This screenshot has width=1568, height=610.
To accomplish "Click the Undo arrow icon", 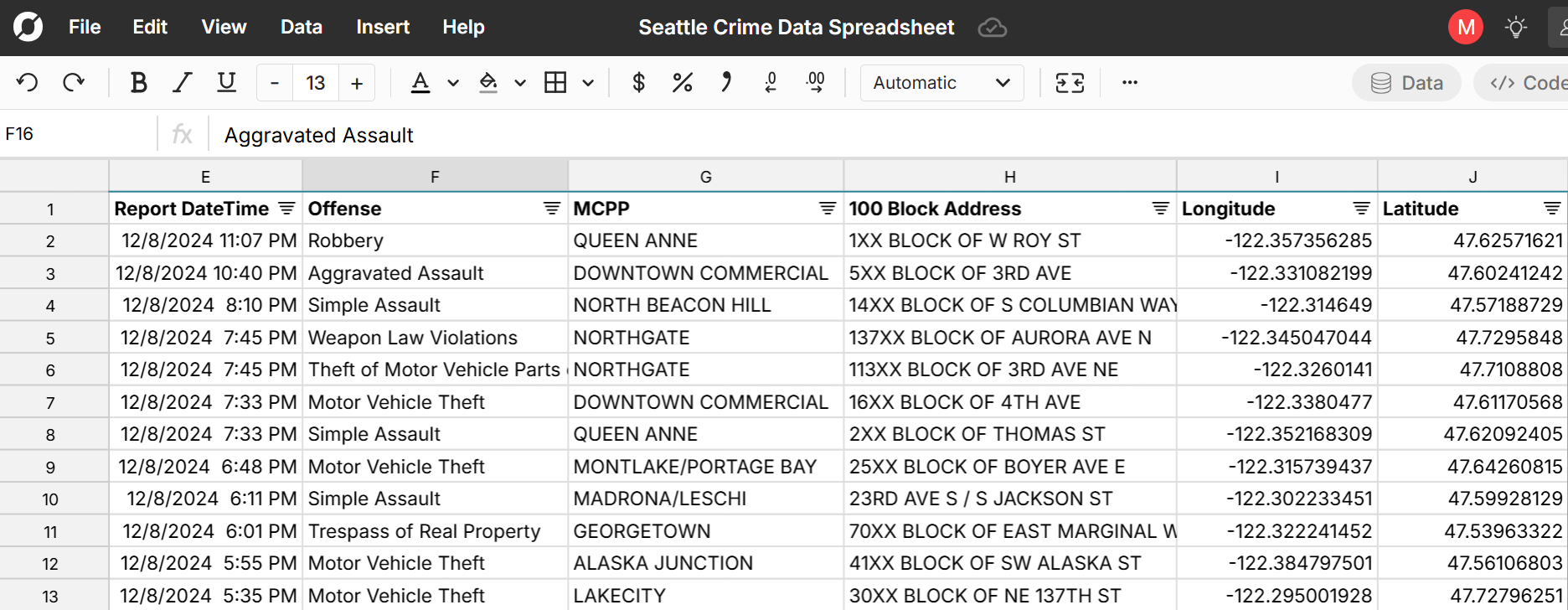I will pyautogui.click(x=27, y=82).
